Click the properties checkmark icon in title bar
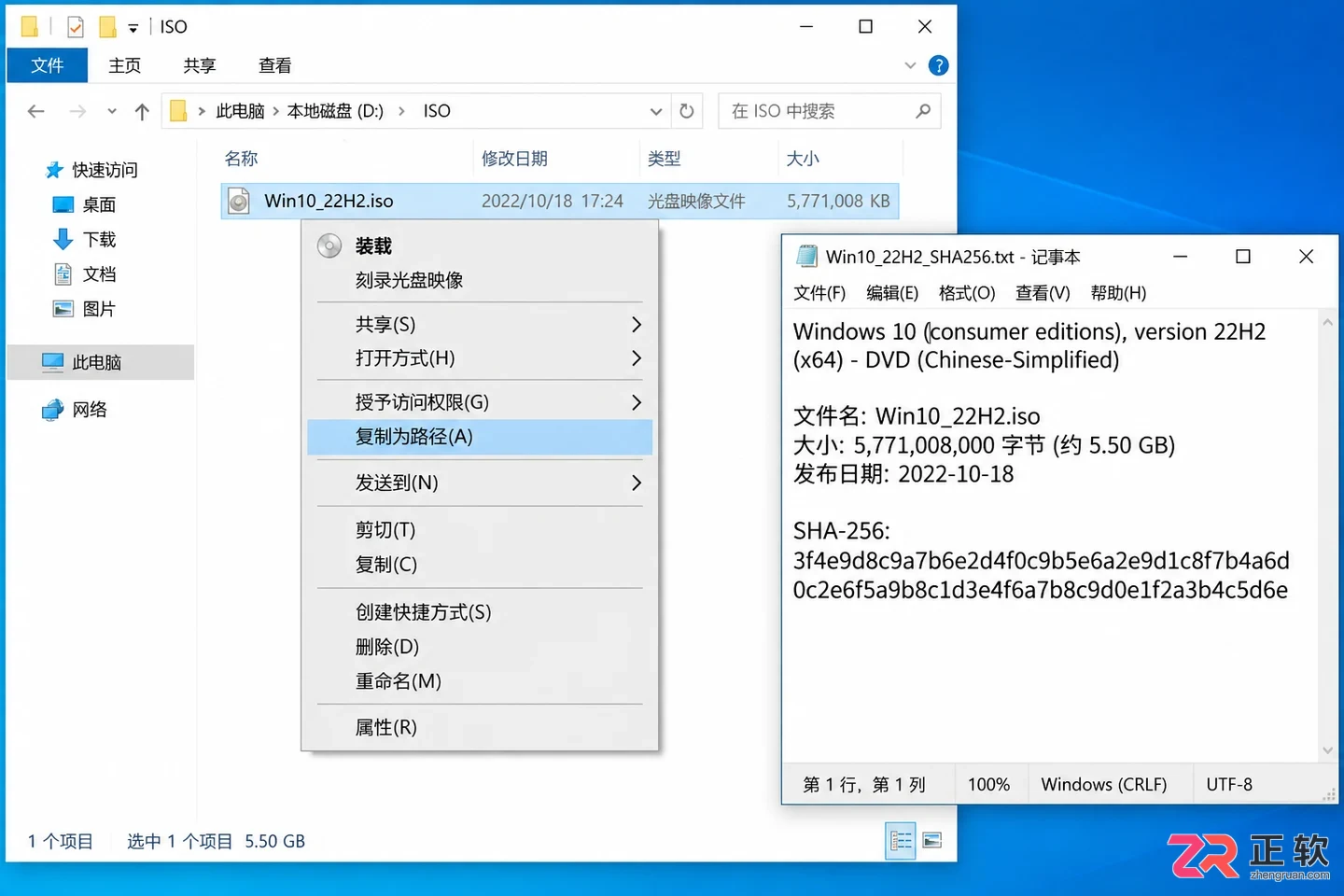 click(x=76, y=27)
